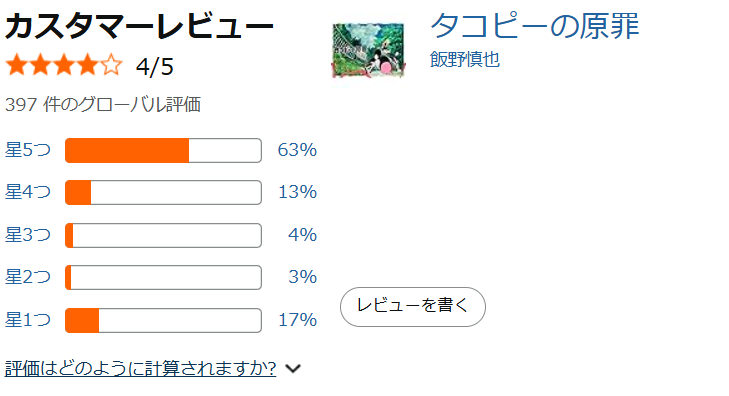Click the 1-star histogram bar
Image resolution: width=729 pixels, height=396 pixels.
pyautogui.click(x=163, y=320)
